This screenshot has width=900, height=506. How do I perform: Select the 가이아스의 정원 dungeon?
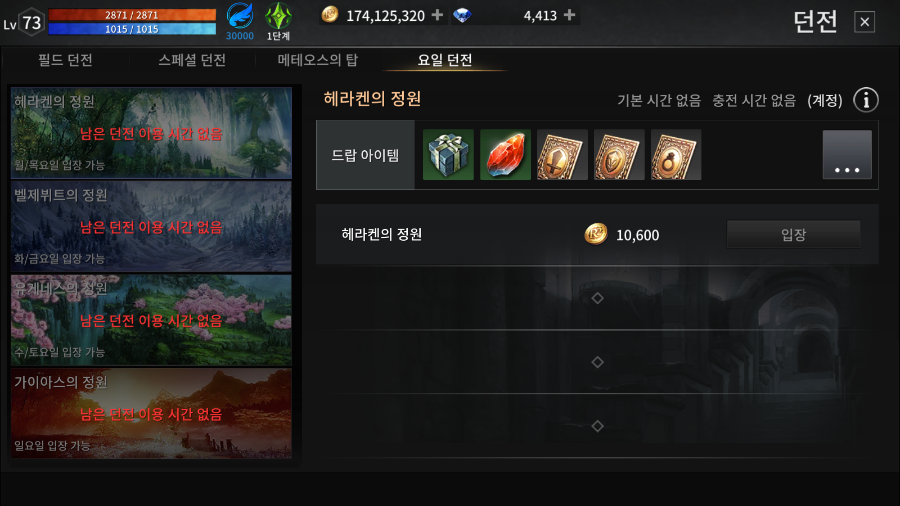[152, 413]
